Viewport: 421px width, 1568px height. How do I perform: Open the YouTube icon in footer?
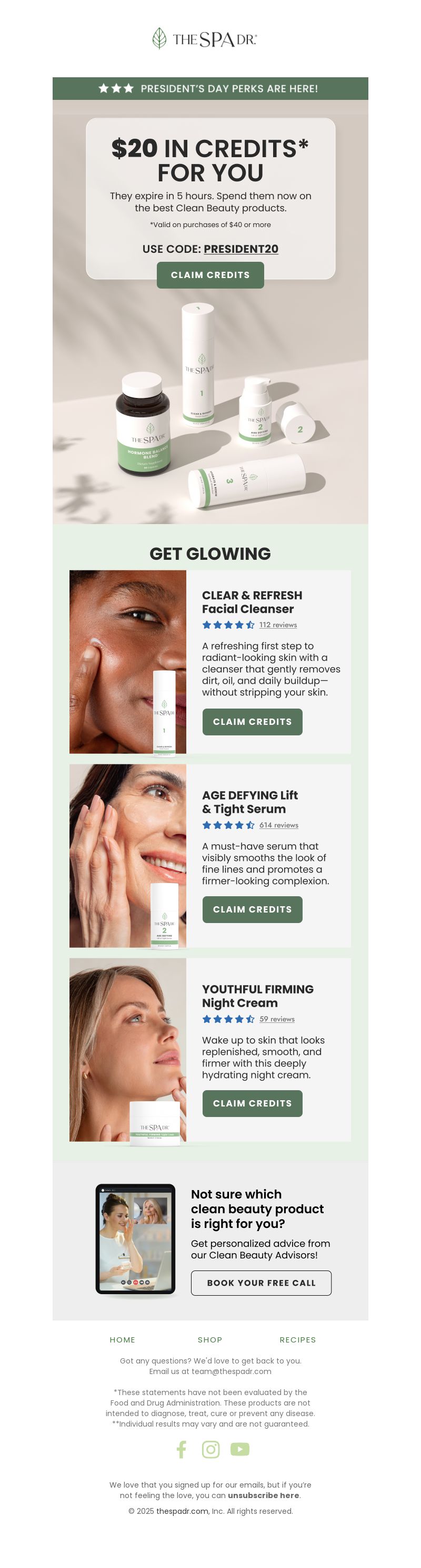coord(240,1449)
